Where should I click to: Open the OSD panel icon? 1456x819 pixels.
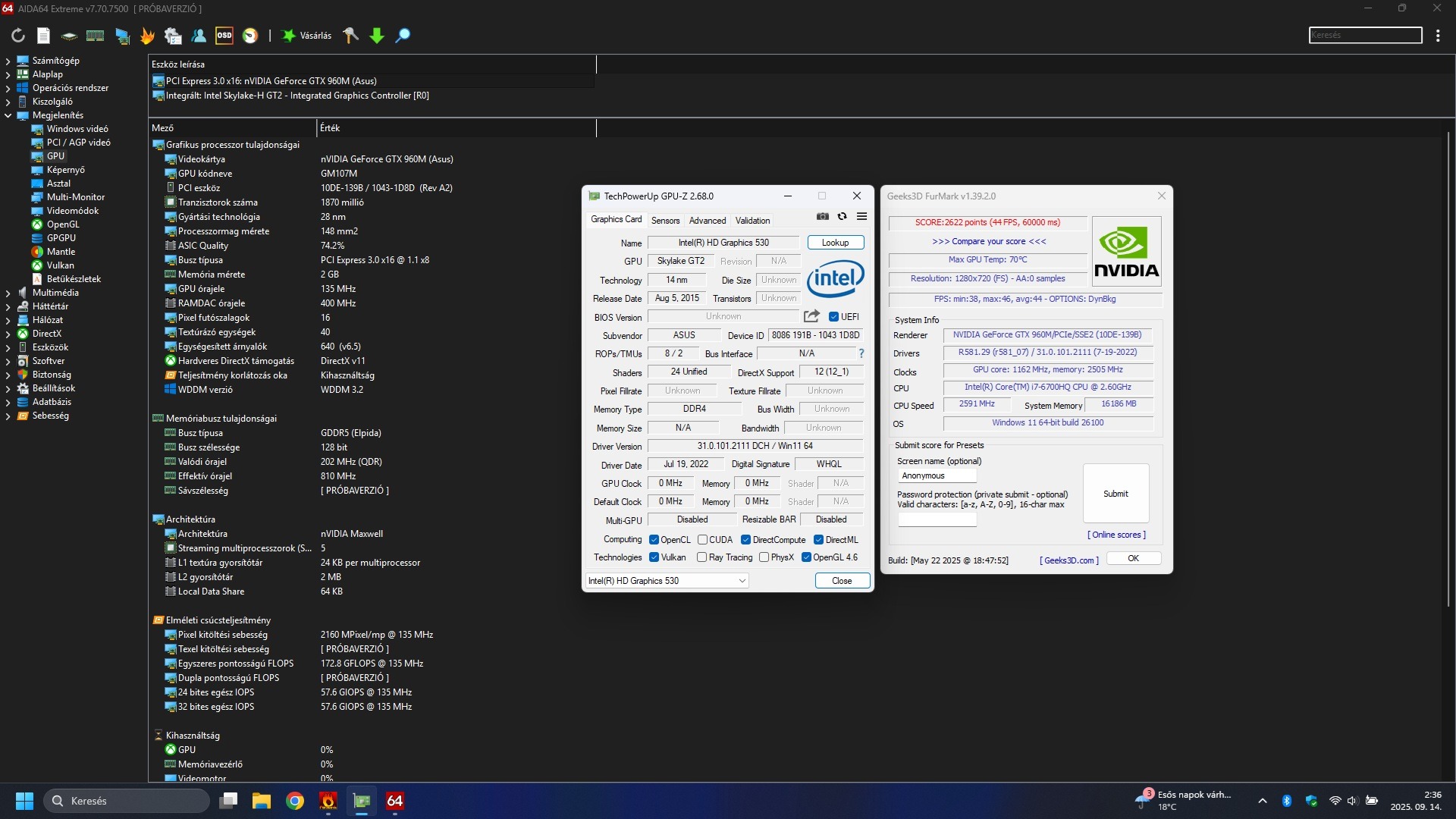click(x=224, y=36)
